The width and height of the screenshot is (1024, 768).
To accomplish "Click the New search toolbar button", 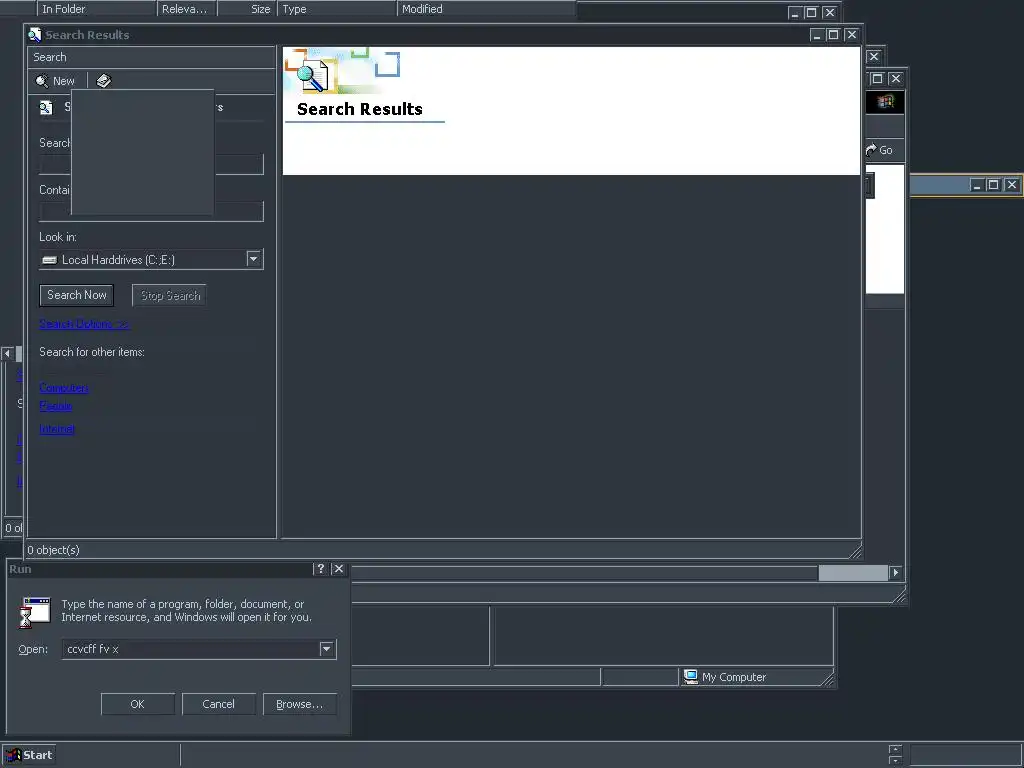I will (x=56, y=81).
